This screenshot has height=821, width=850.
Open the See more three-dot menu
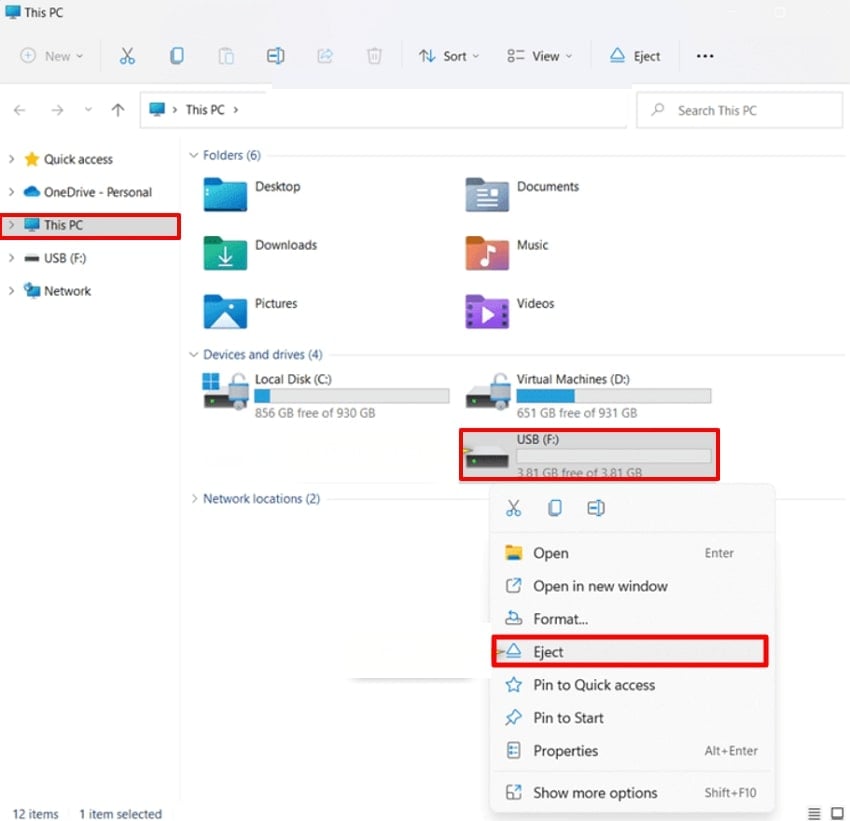click(x=705, y=56)
